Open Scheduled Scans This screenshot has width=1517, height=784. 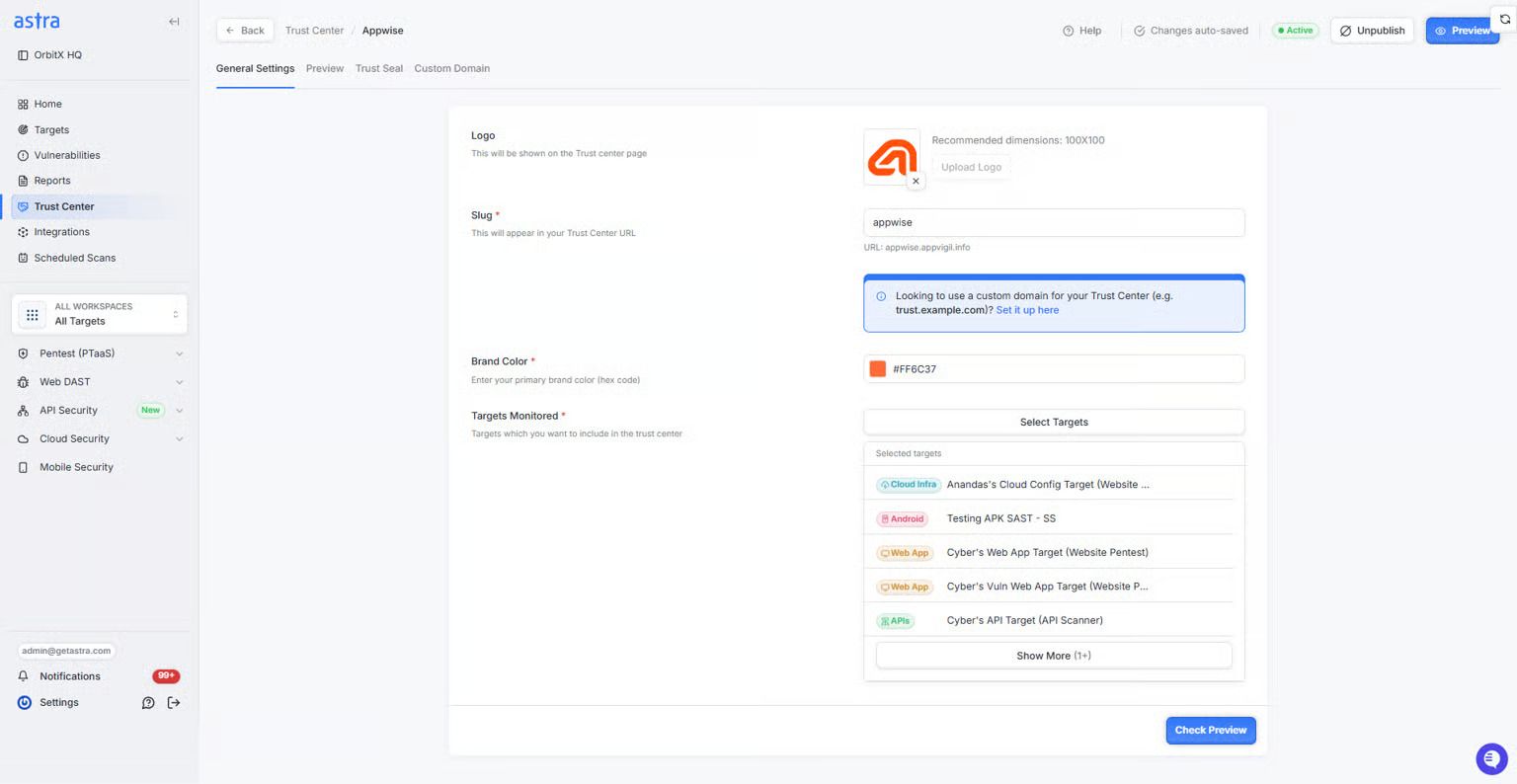coord(75,258)
